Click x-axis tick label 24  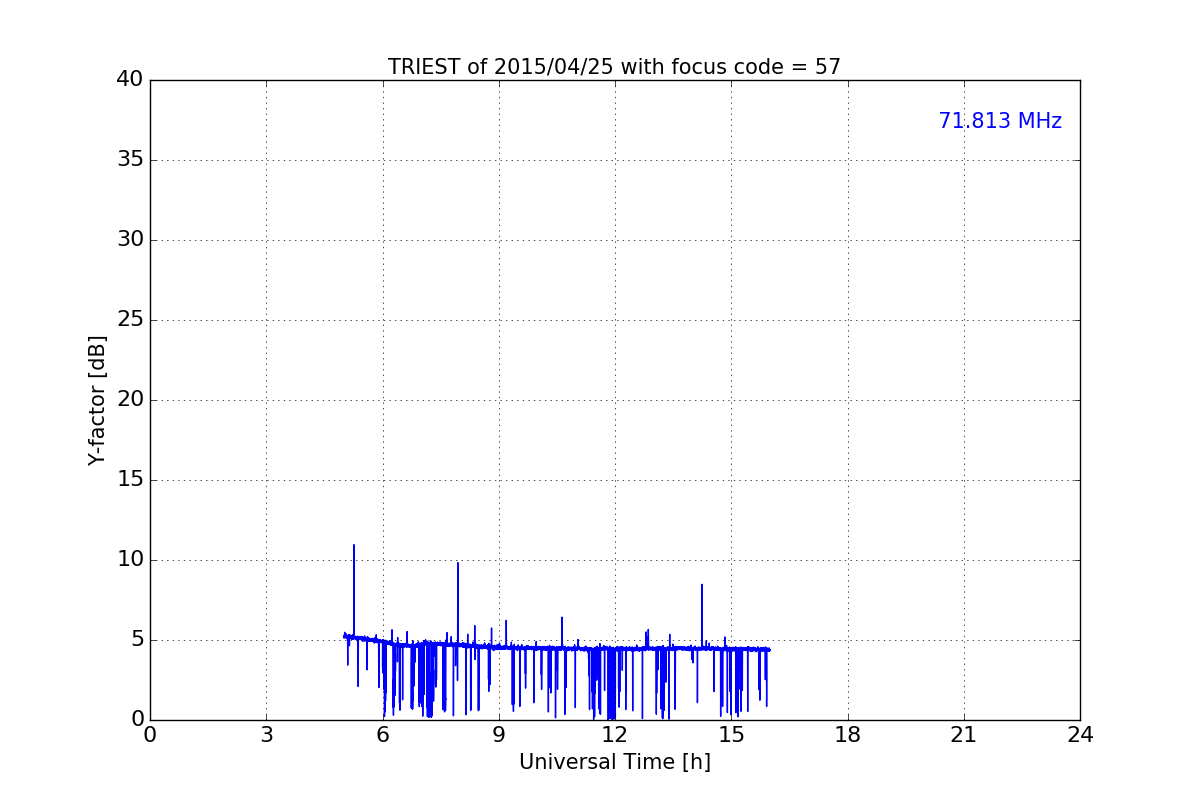point(1080,735)
